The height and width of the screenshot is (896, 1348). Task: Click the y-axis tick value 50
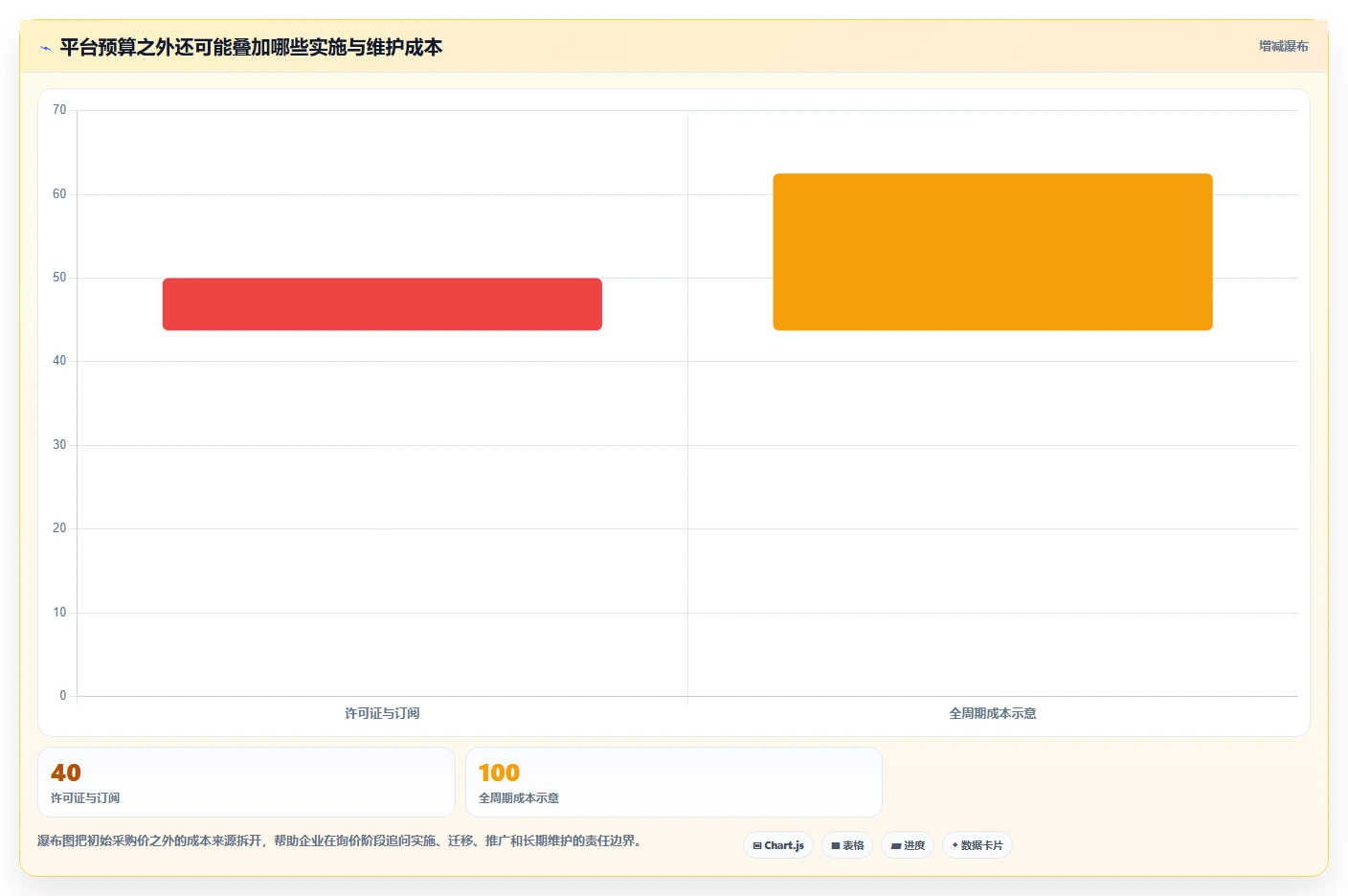point(59,278)
